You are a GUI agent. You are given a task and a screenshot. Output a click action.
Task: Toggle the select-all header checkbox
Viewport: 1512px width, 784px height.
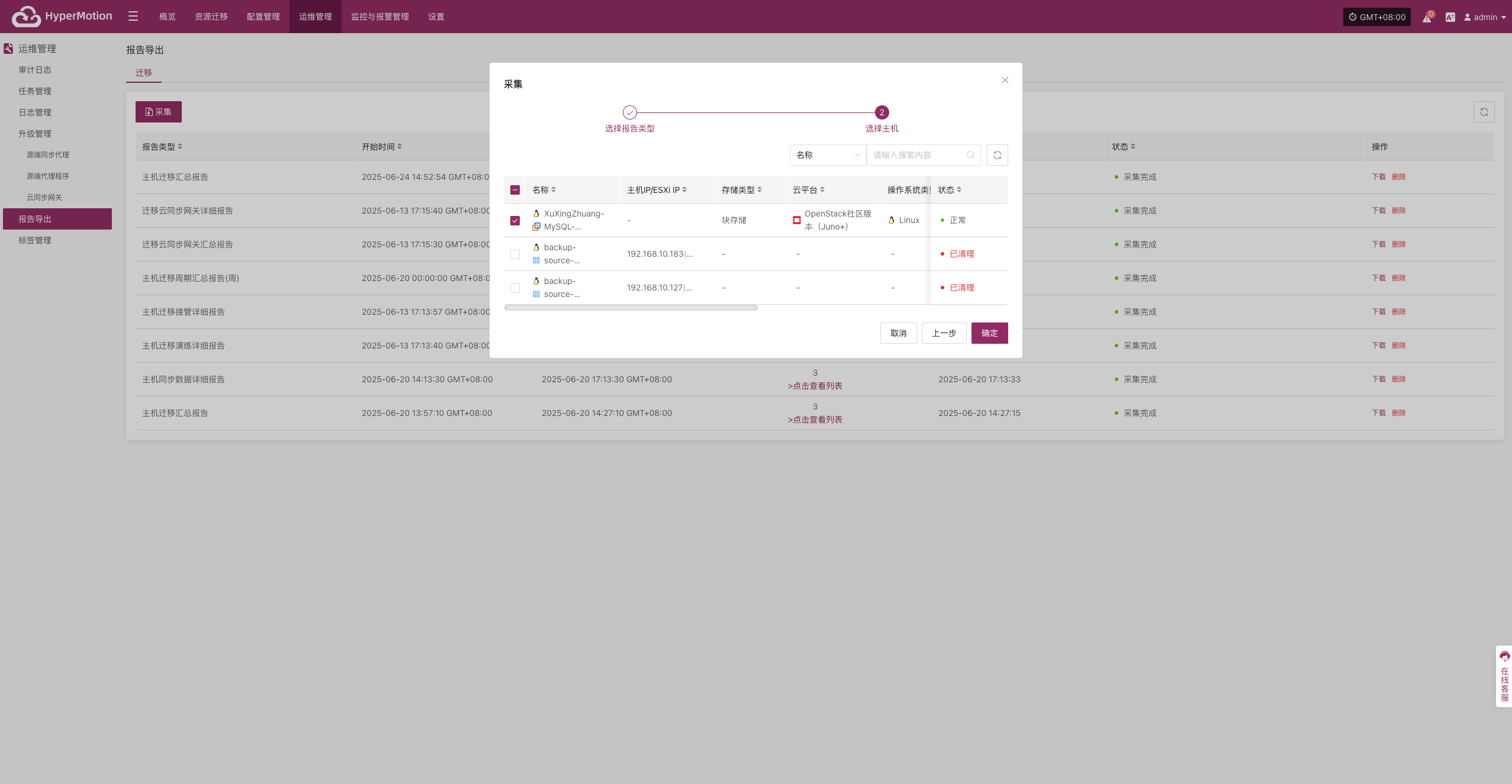pyautogui.click(x=515, y=190)
